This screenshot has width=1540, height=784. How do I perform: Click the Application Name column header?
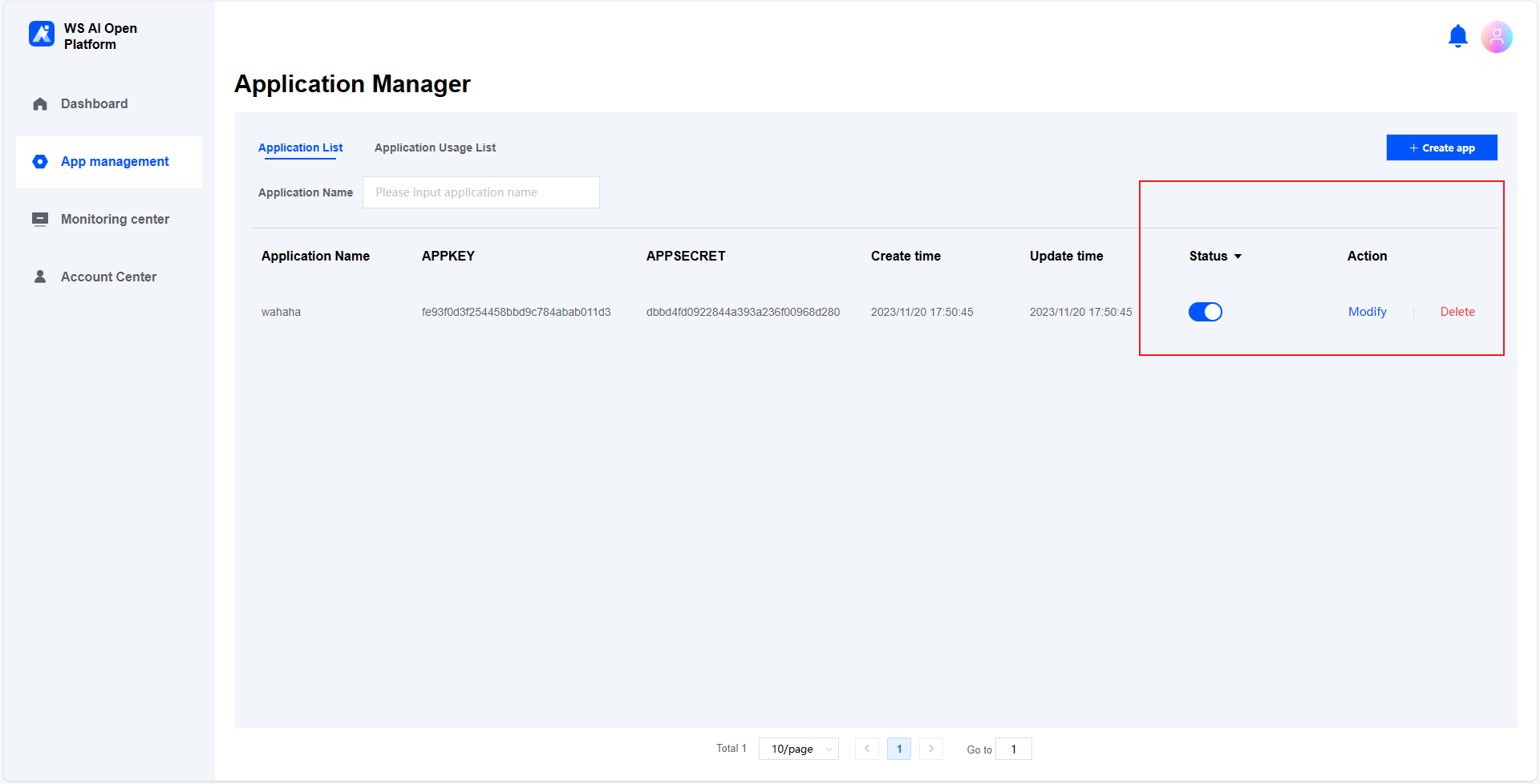[315, 256]
